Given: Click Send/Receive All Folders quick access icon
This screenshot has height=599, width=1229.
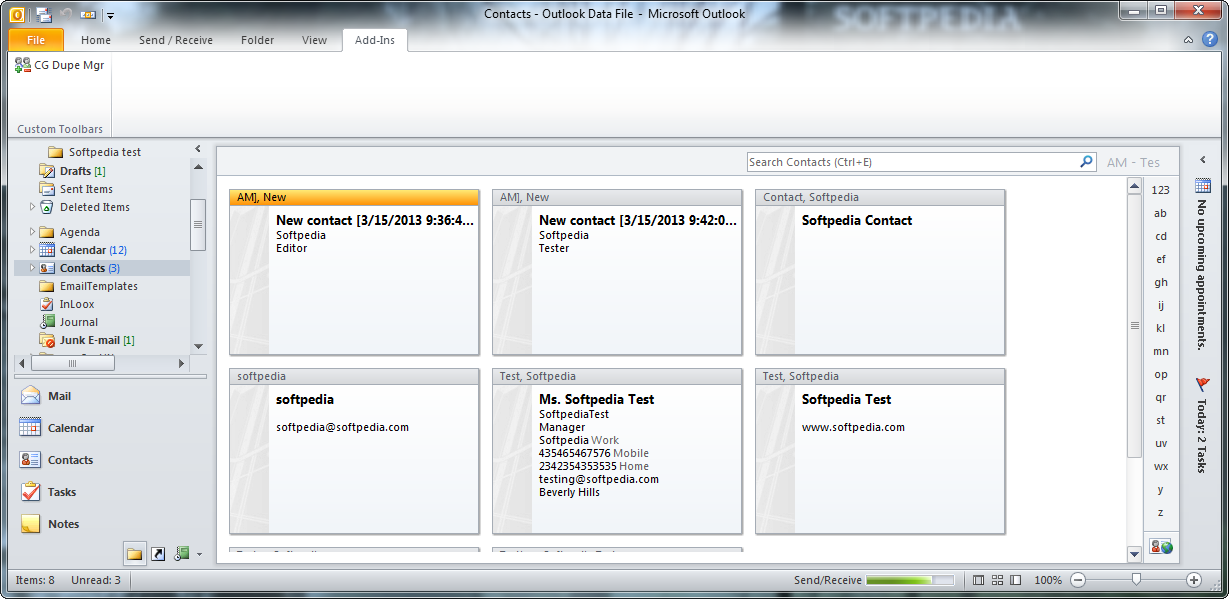Looking at the screenshot, I should [x=44, y=15].
